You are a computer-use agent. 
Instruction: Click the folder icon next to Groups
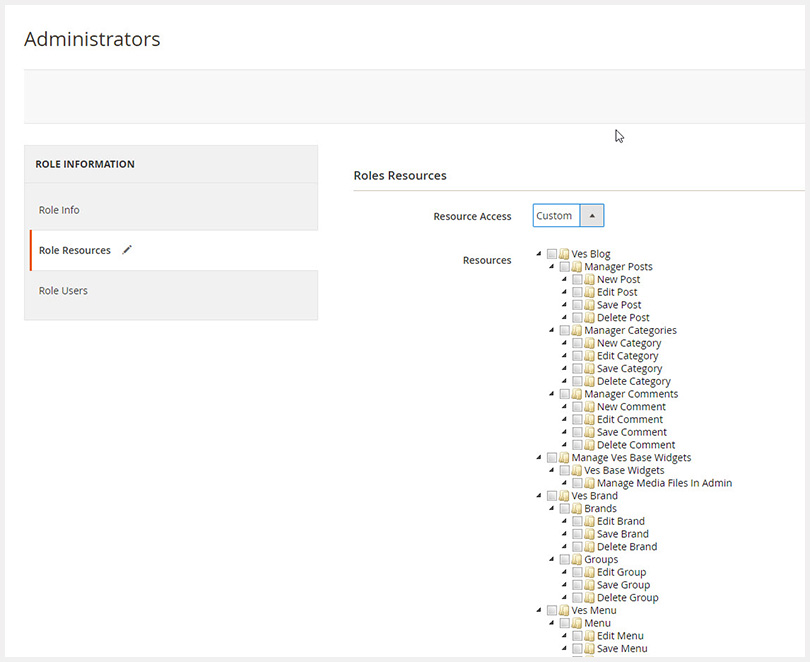coord(577,559)
